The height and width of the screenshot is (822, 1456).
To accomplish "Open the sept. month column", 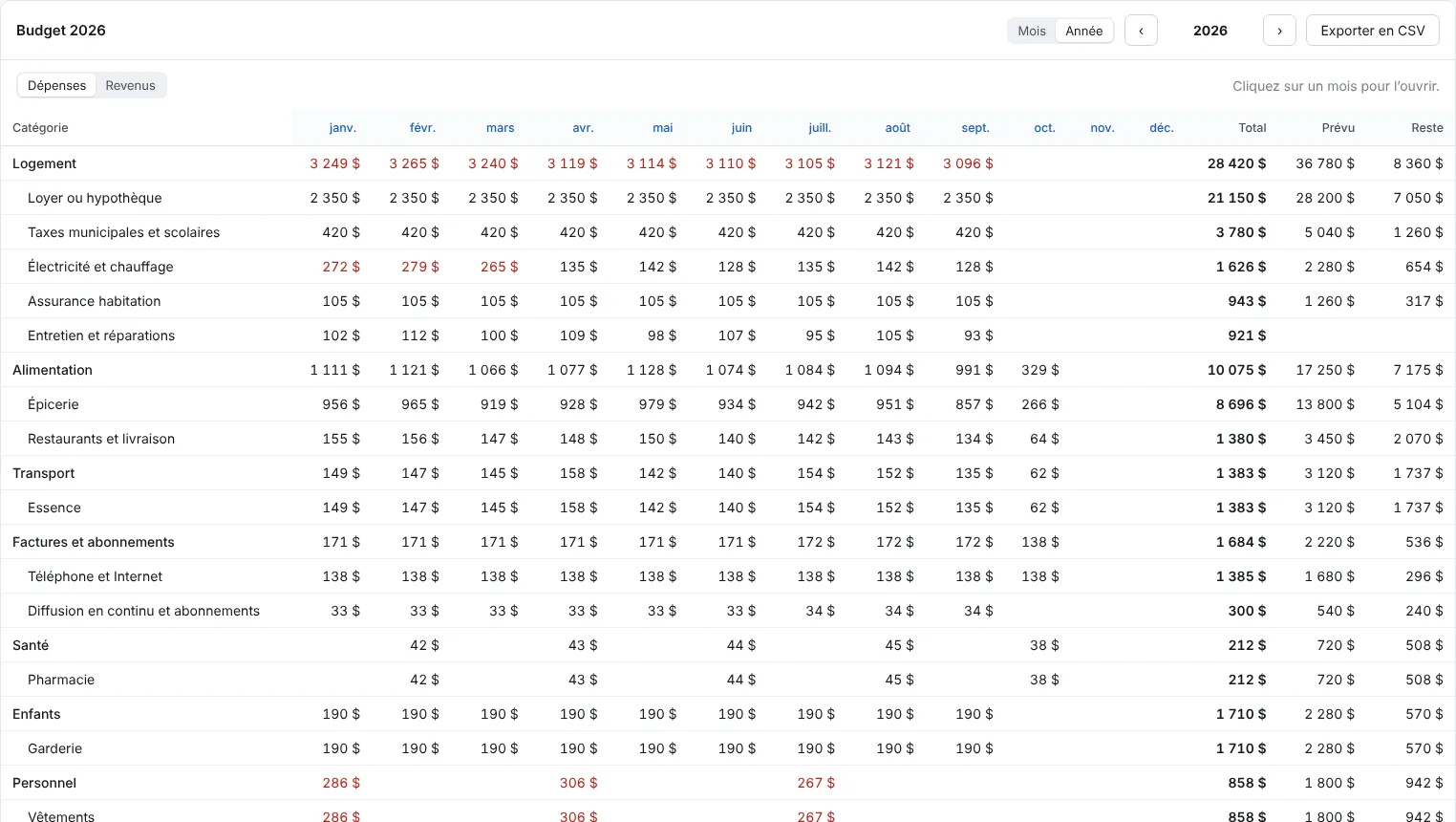I will (x=975, y=128).
